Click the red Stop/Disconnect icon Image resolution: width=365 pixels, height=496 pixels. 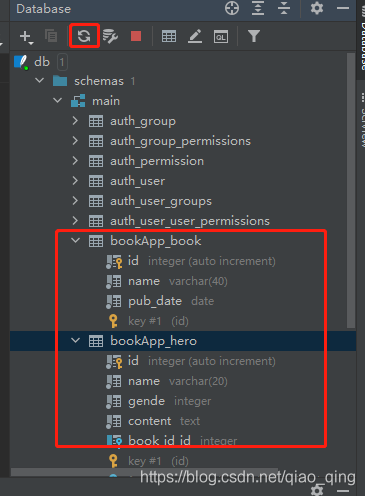click(136, 36)
